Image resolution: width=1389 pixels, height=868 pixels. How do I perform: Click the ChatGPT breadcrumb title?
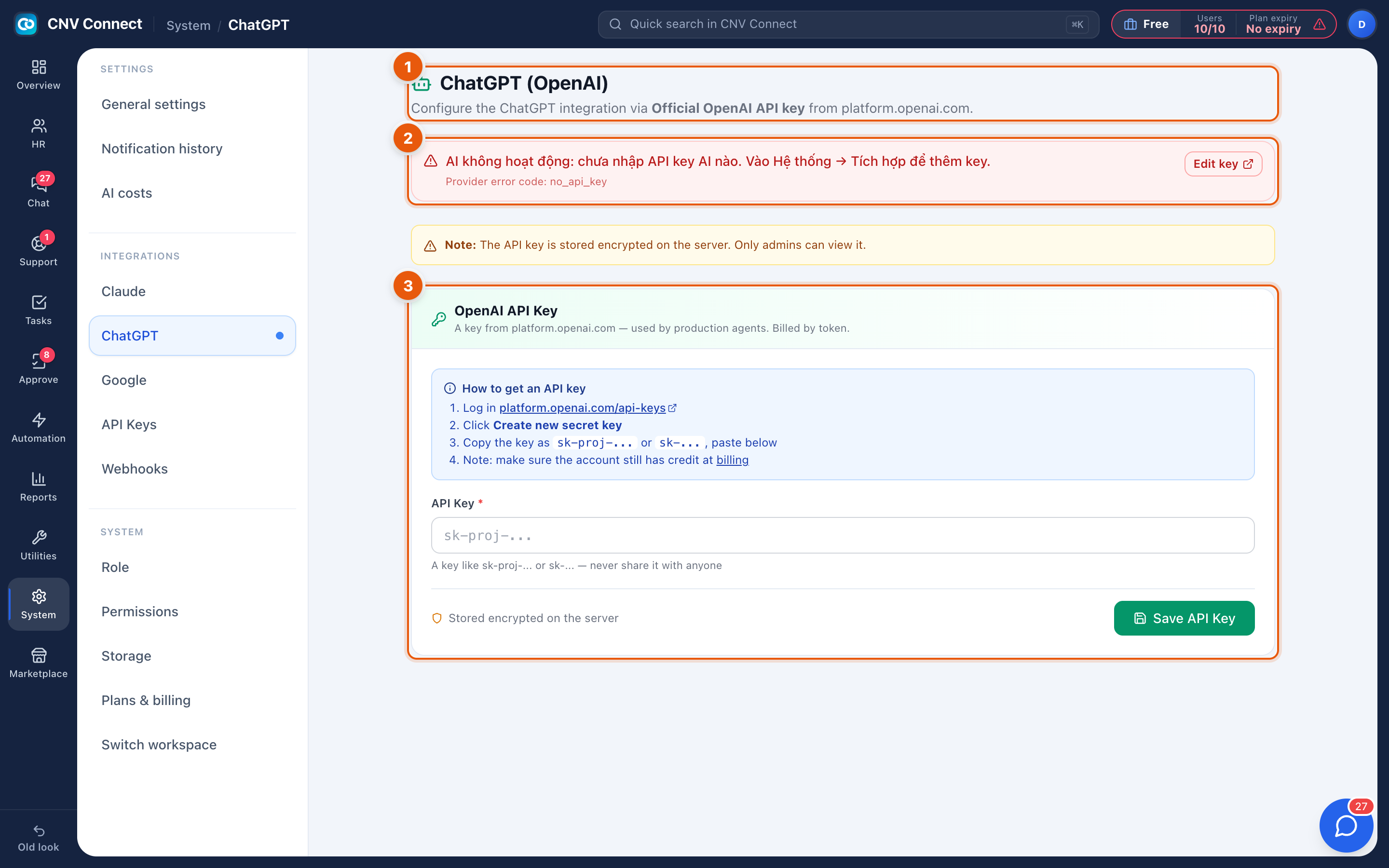259,25
